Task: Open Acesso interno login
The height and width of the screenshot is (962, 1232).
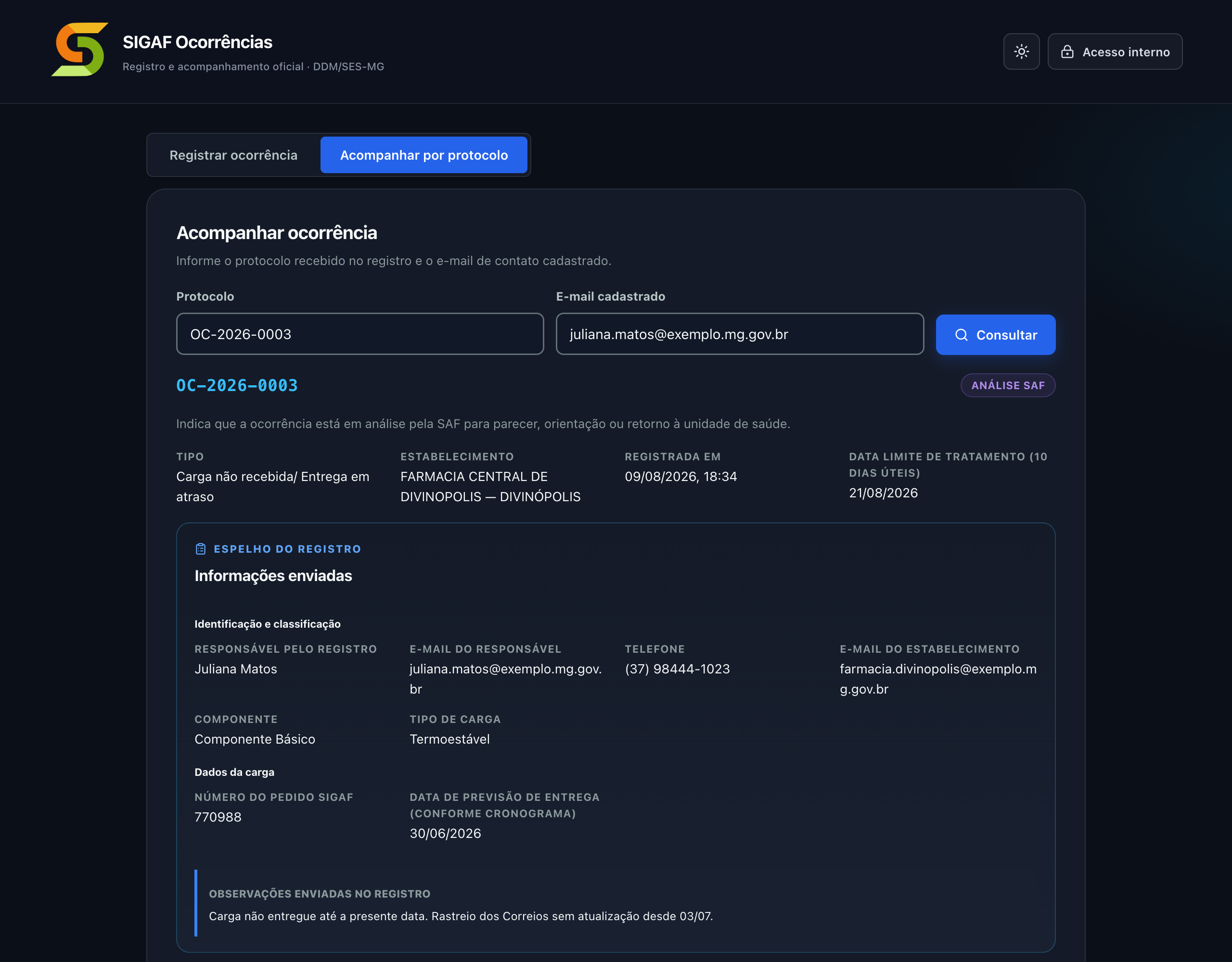Action: (x=1115, y=51)
